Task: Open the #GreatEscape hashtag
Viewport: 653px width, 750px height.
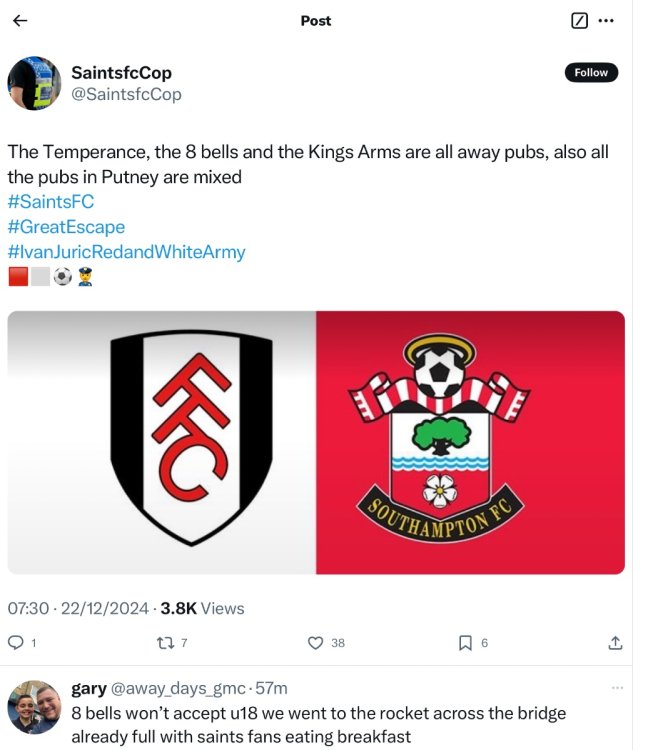Action: pyautogui.click(x=66, y=227)
